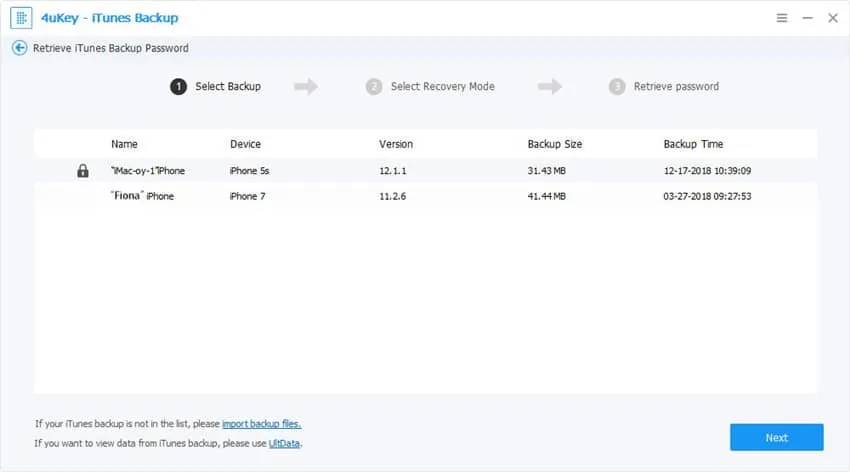850x472 pixels.
Task: Click backup time 03-27-2018 09:27:53
Action: coord(707,196)
